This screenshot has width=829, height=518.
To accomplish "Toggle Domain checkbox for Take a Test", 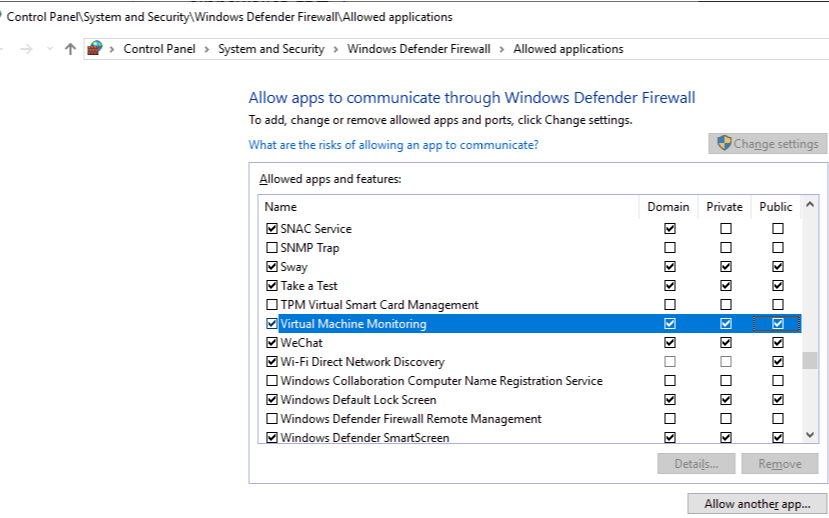I will [x=669, y=285].
